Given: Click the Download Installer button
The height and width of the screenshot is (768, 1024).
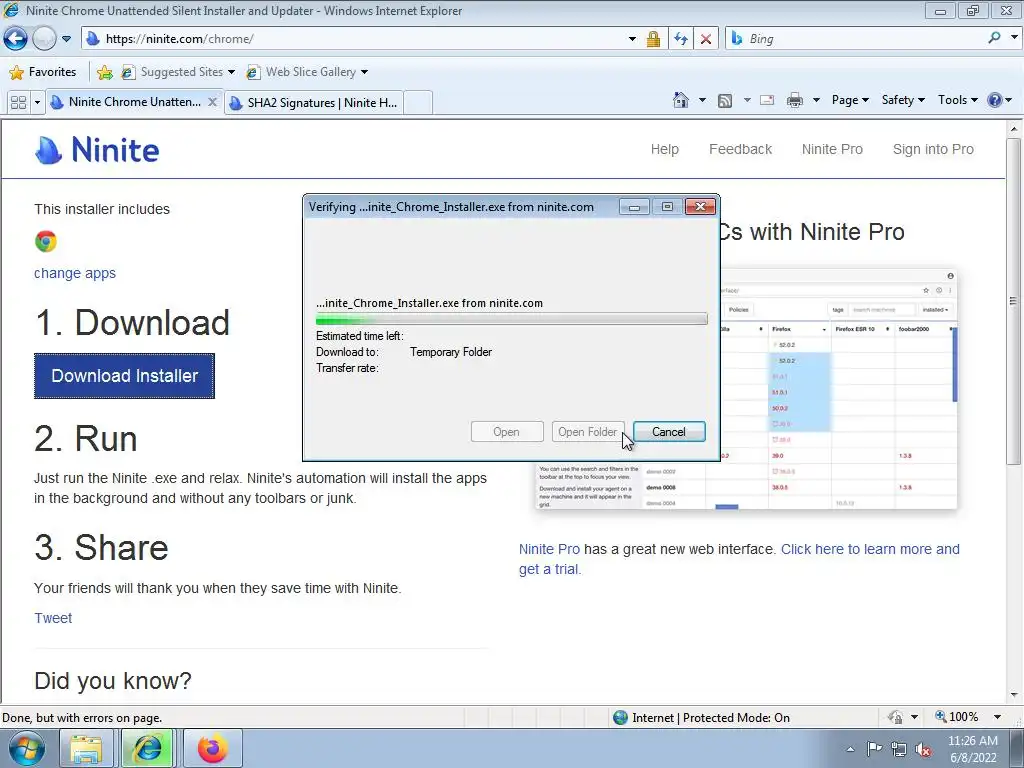Looking at the screenshot, I should 124,376.
